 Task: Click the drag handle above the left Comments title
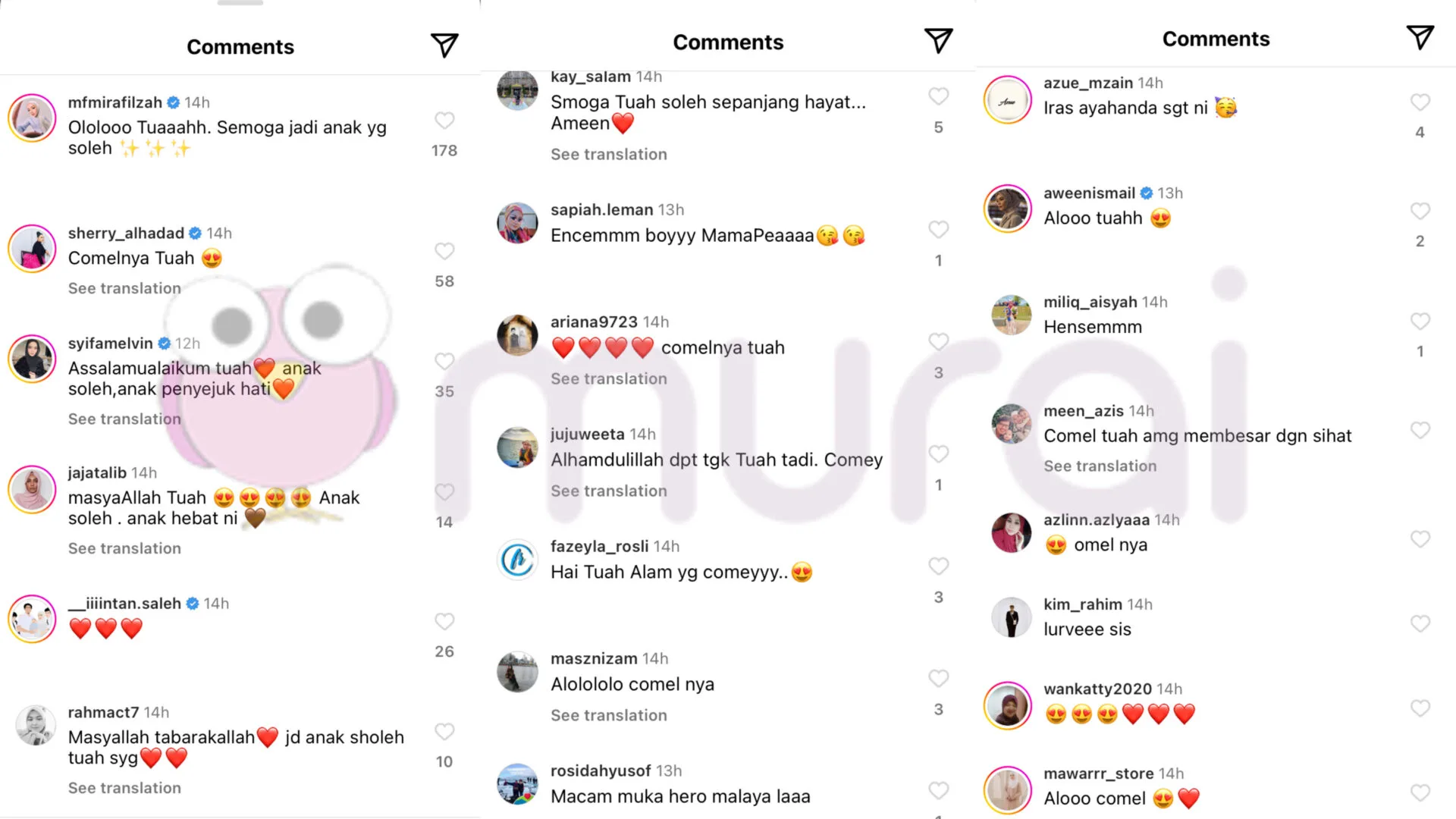point(240,3)
